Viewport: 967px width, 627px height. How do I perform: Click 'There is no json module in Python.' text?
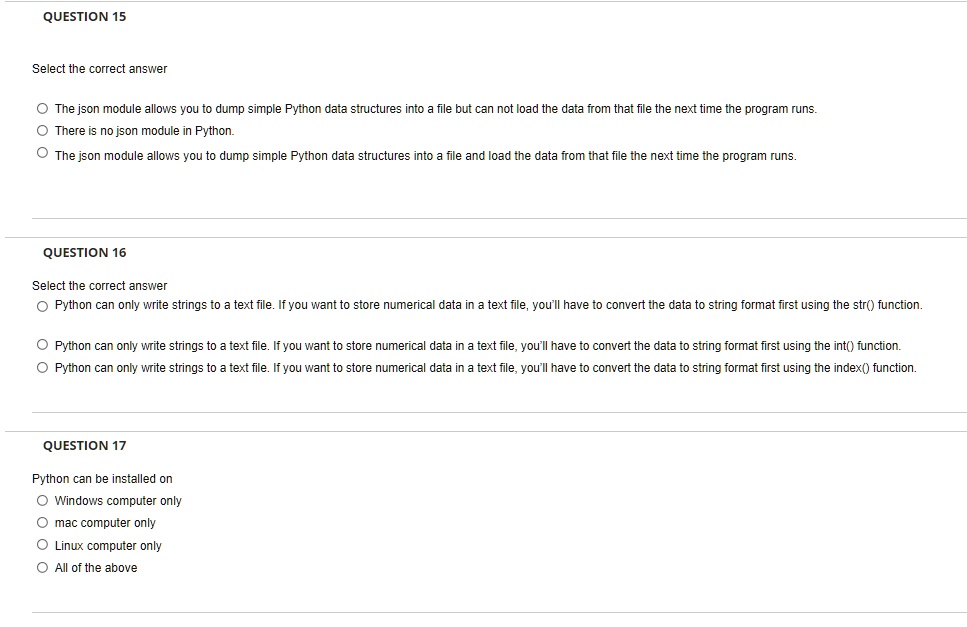tap(144, 131)
